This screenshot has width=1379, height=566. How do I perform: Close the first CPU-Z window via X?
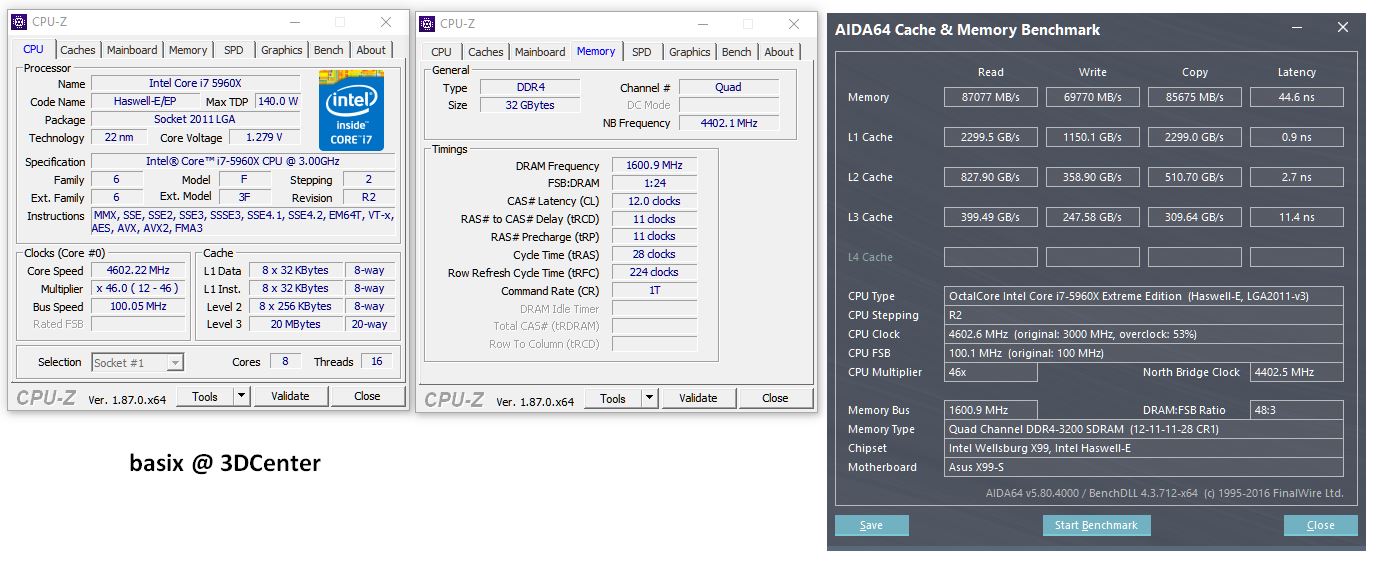point(386,22)
